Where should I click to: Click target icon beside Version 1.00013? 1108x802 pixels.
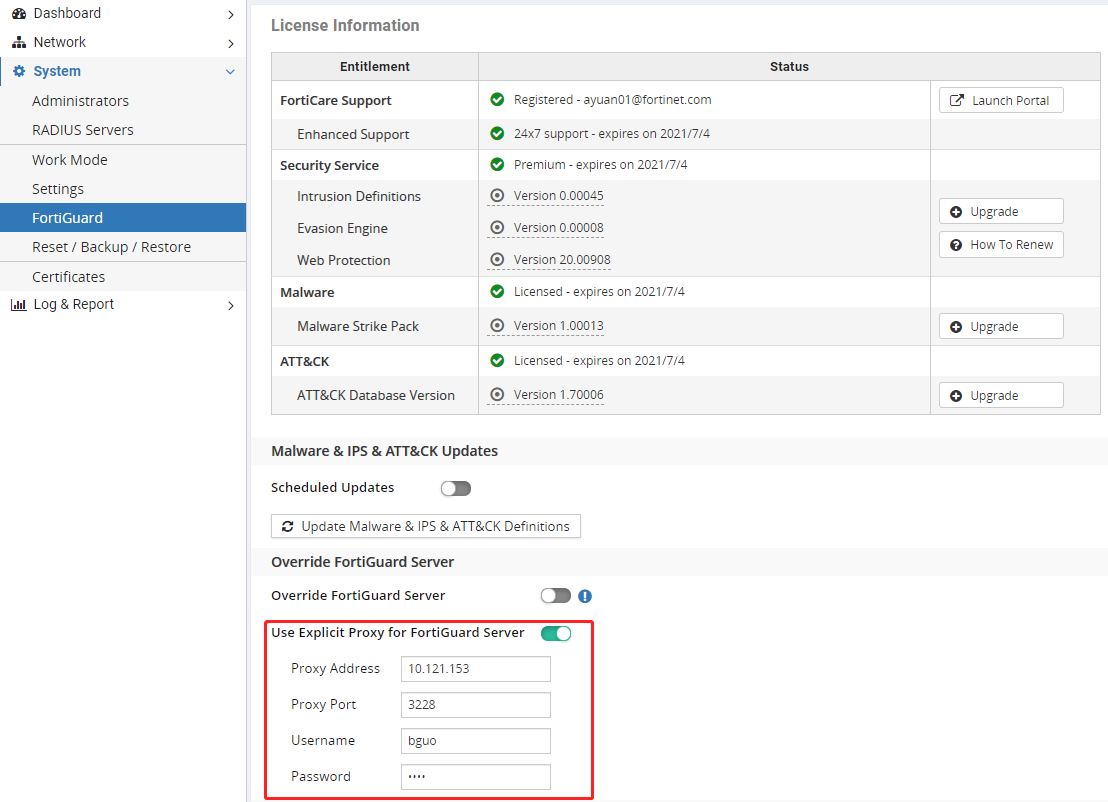[497, 326]
